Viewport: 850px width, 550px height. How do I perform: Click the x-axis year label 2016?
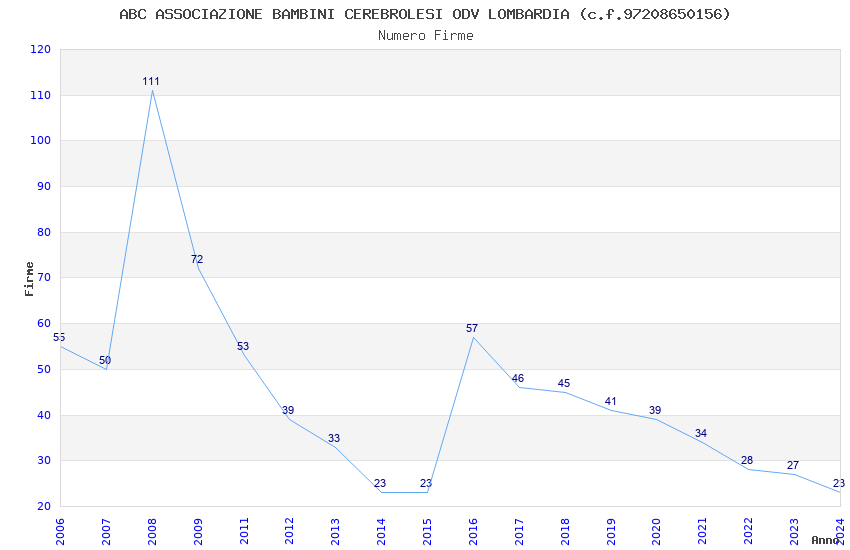click(x=473, y=532)
